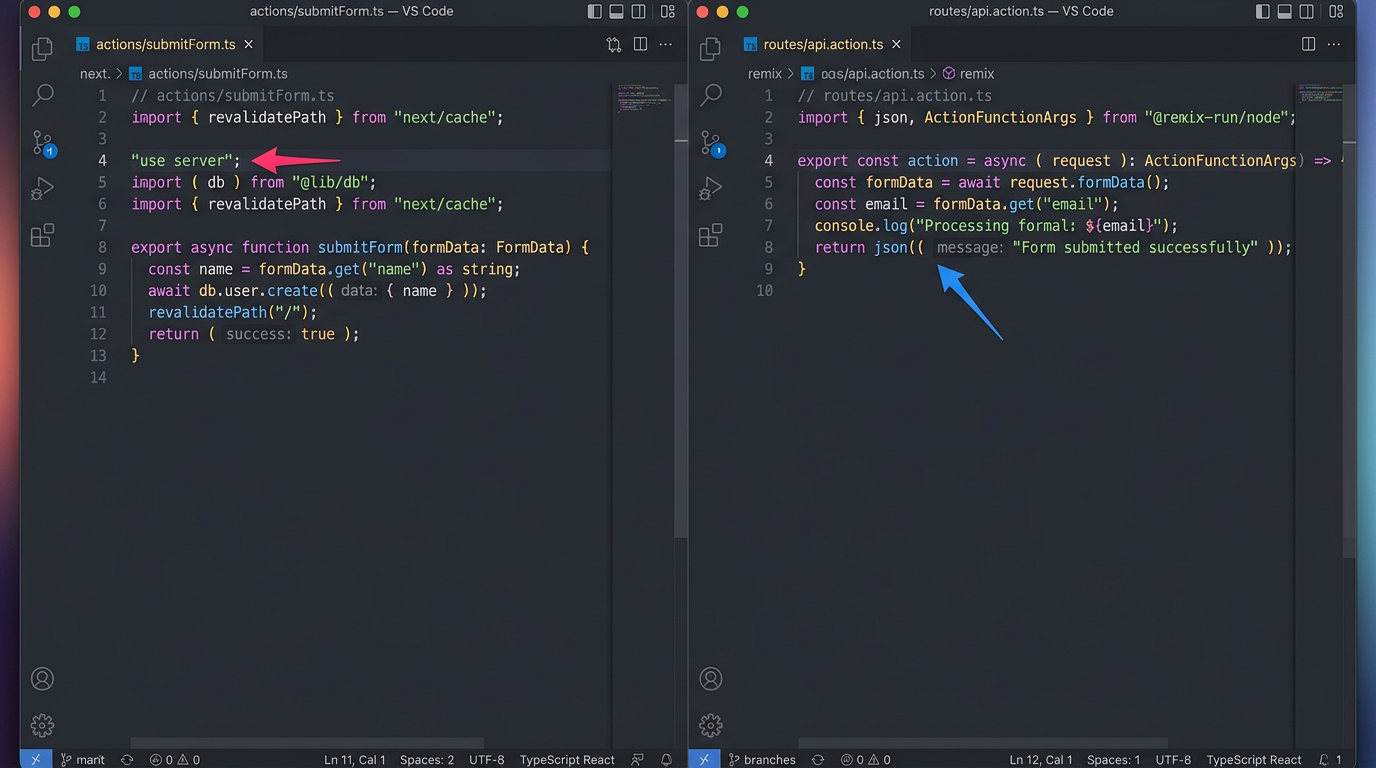
Task: Change indentation via Spaces: 2
Action: click(x=427, y=760)
